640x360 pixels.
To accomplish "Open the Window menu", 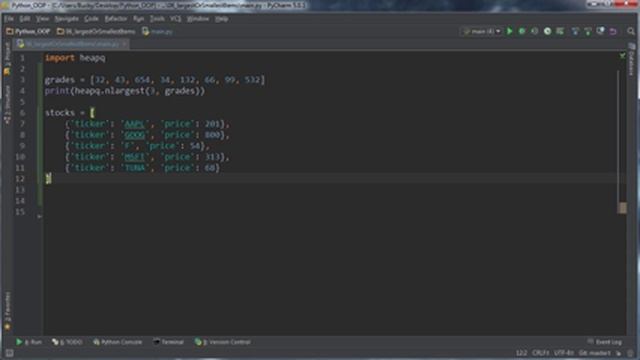I will point(198,19).
